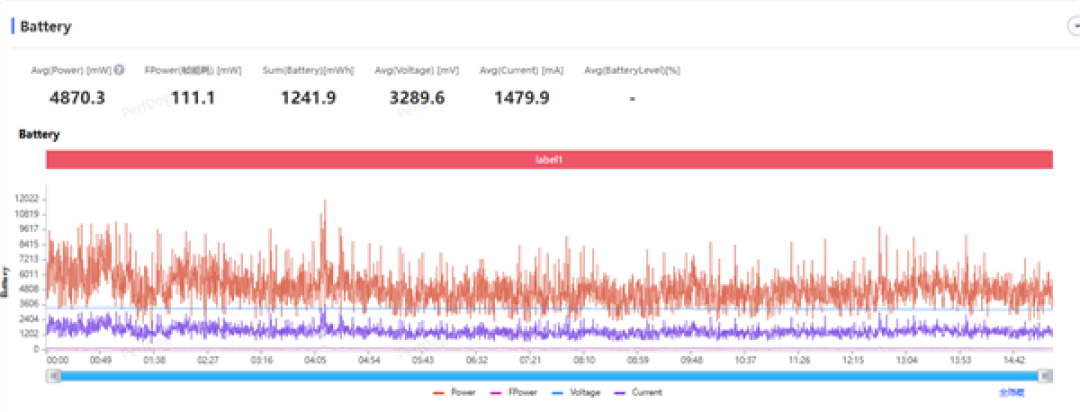This screenshot has height=412, width=1080.
Task: Click the Sum(Battery) value 1241.9
Action: [x=308, y=99]
